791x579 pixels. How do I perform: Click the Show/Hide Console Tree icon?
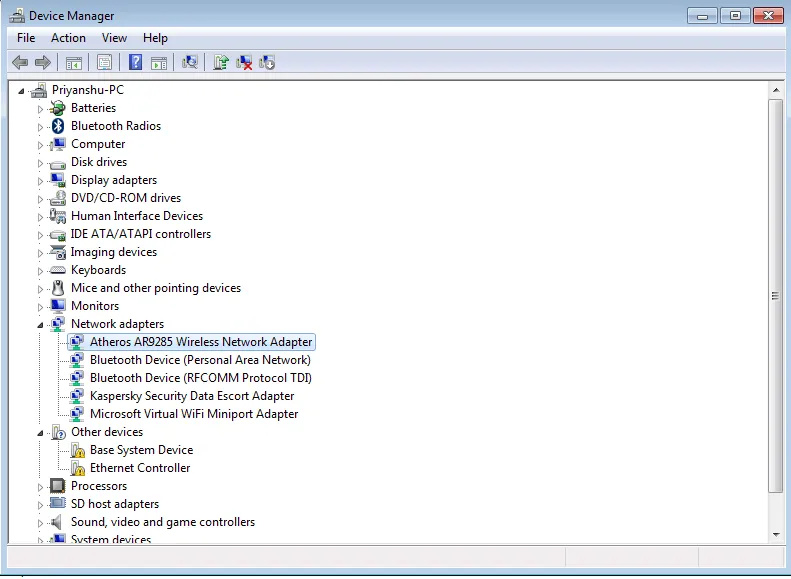coord(74,63)
